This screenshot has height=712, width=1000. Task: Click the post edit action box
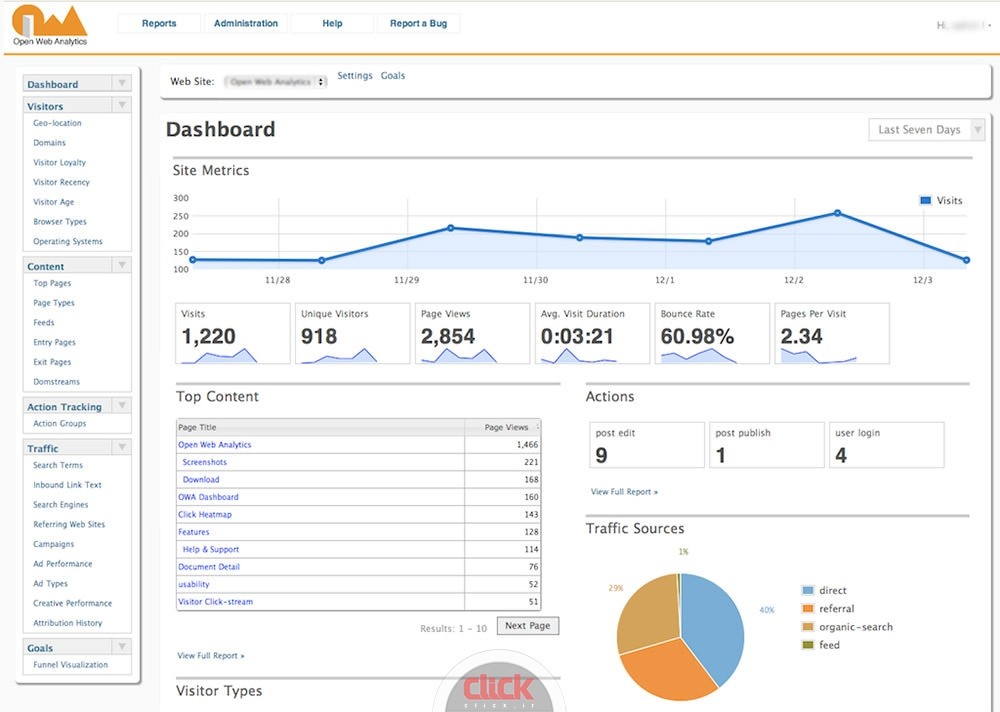point(647,445)
